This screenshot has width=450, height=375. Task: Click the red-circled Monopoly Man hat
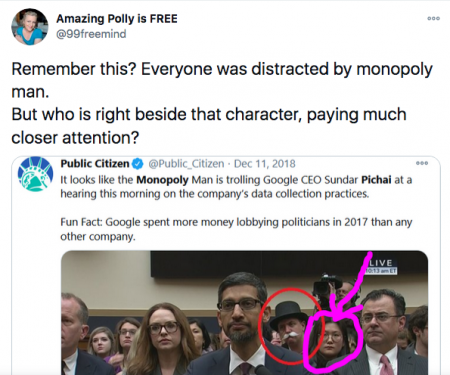[288, 311]
